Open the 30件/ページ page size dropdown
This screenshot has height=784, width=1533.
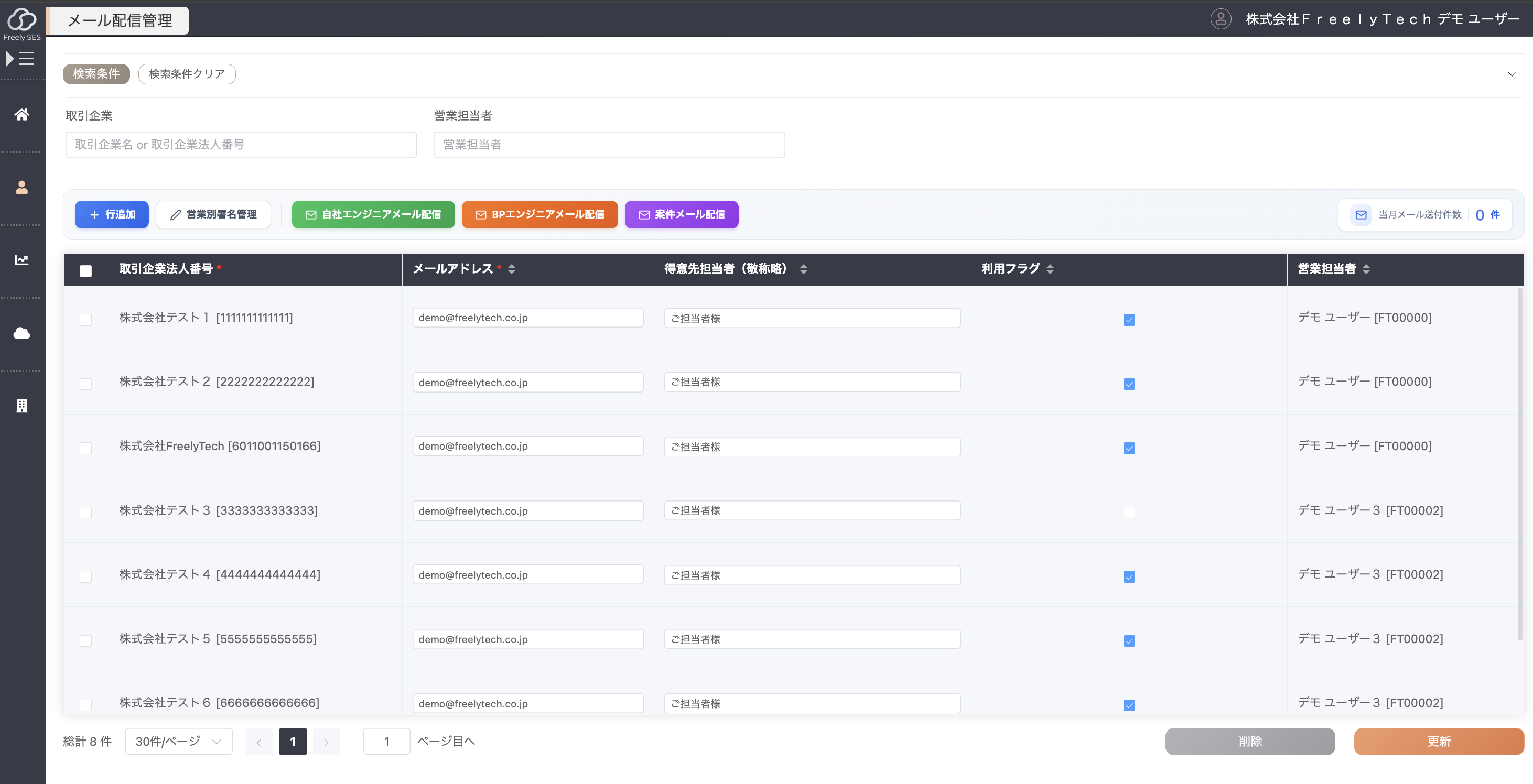pyautogui.click(x=179, y=741)
